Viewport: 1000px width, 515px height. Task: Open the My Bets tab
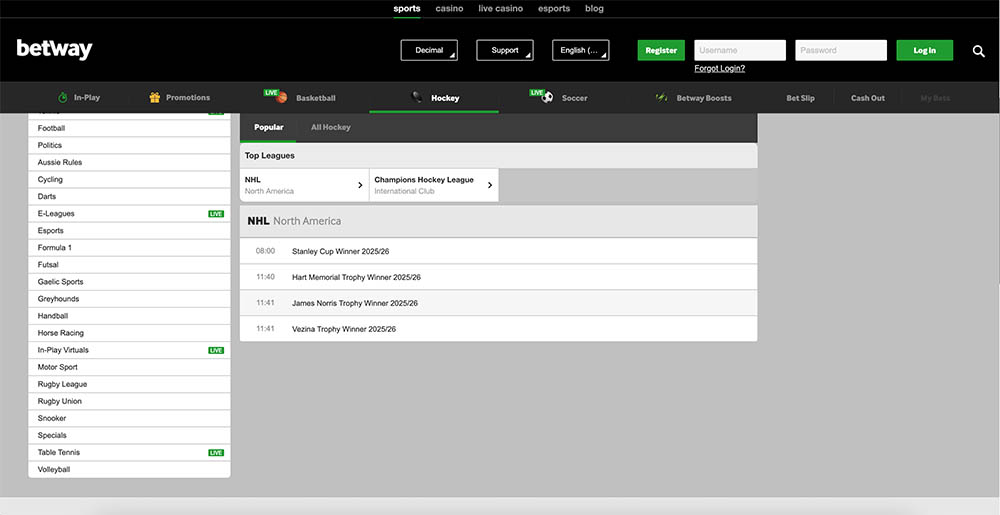(x=936, y=98)
